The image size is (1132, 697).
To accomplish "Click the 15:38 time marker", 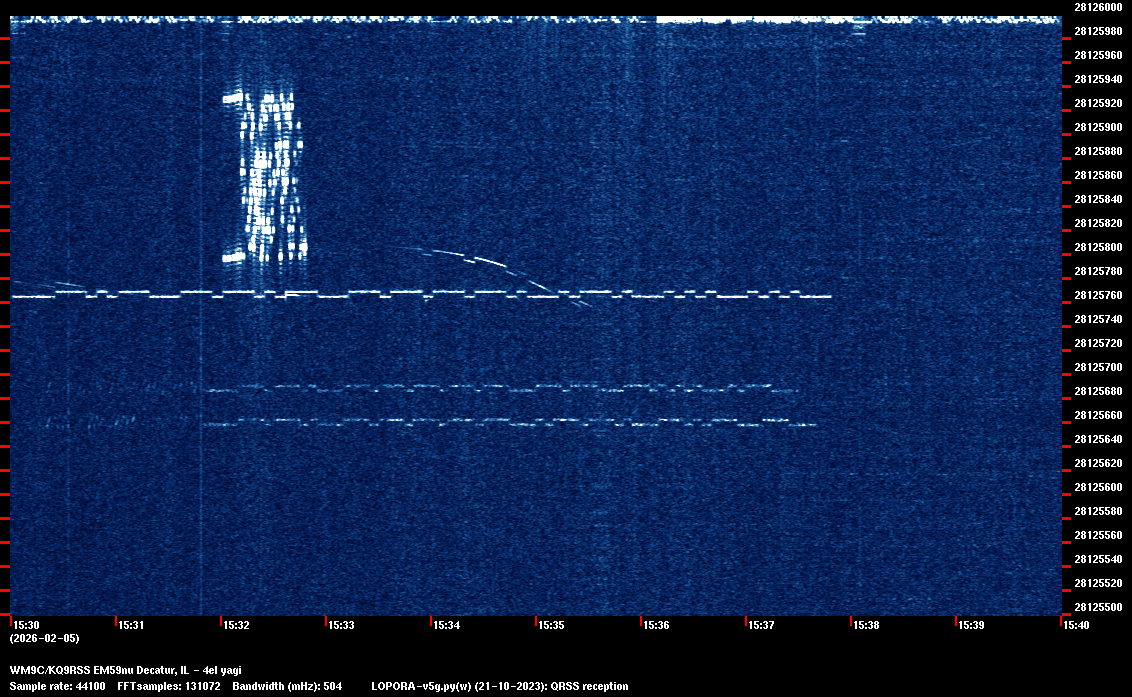I will pyautogui.click(x=868, y=625).
